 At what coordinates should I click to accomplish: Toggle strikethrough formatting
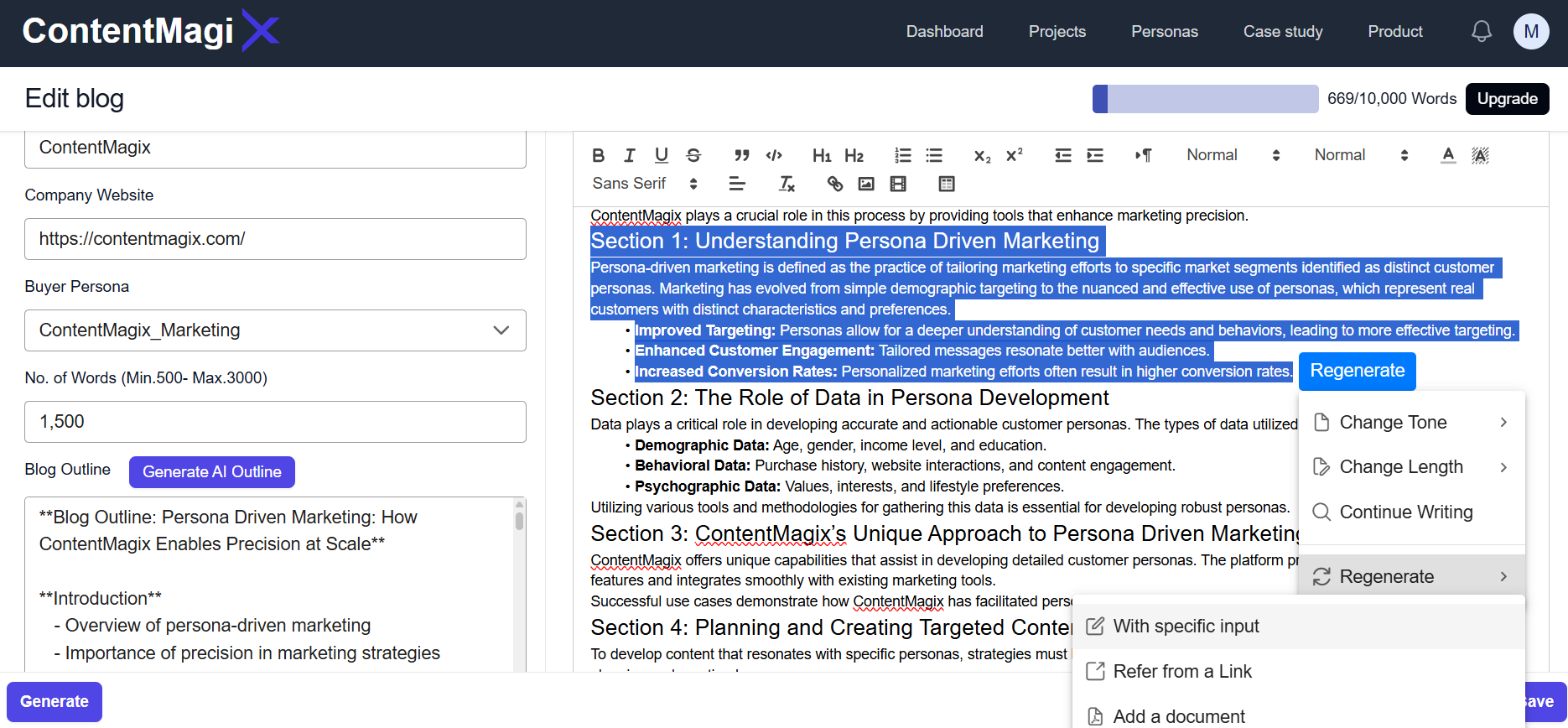click(x=693, y=155)
